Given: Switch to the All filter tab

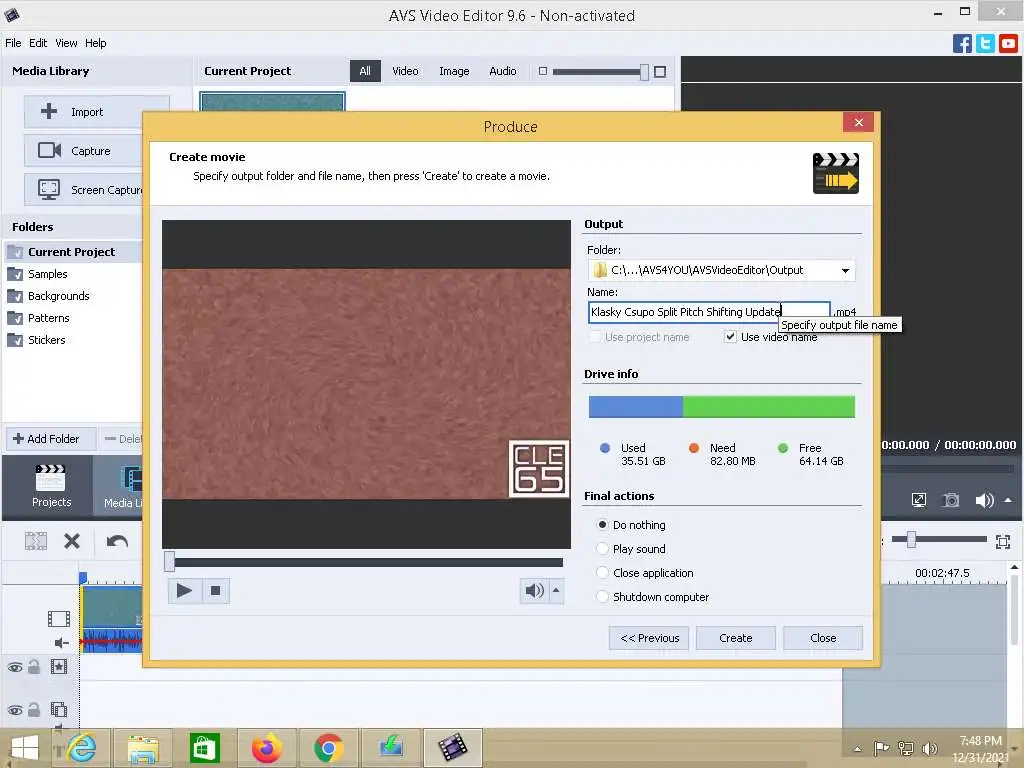Looking at the screenshot, I should 365,71.
